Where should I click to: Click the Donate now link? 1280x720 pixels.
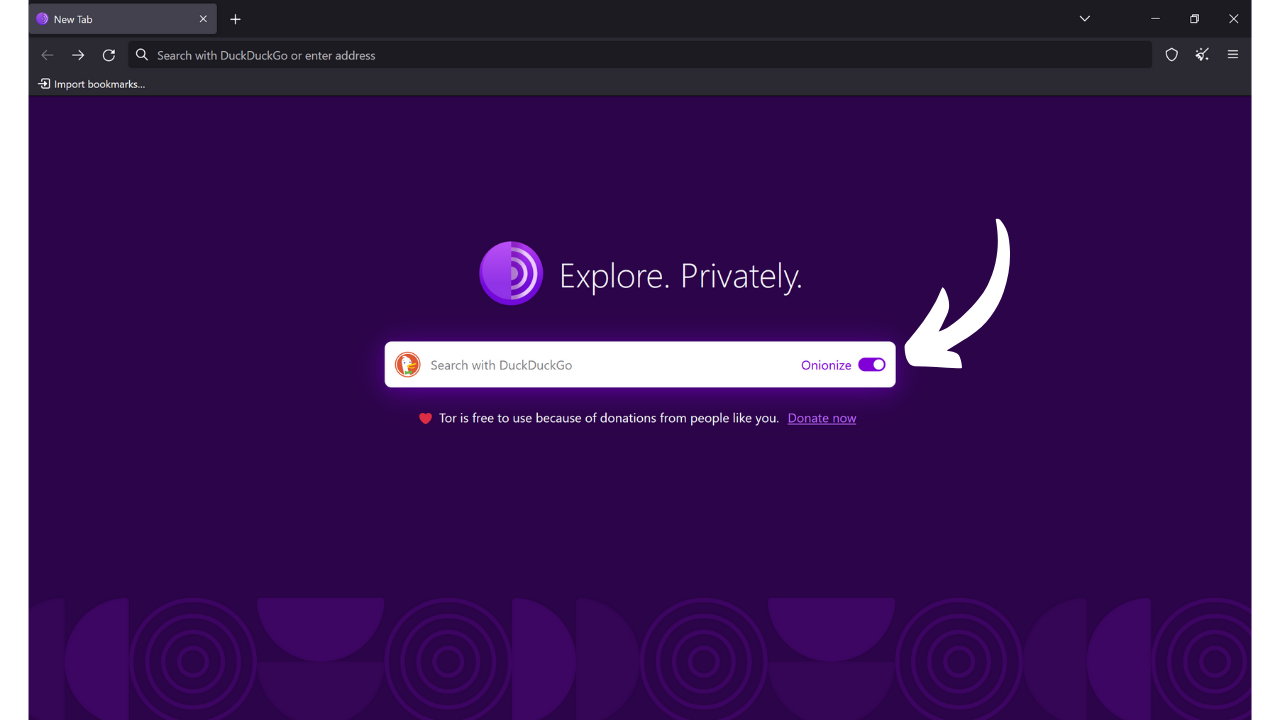click(821, 417)
